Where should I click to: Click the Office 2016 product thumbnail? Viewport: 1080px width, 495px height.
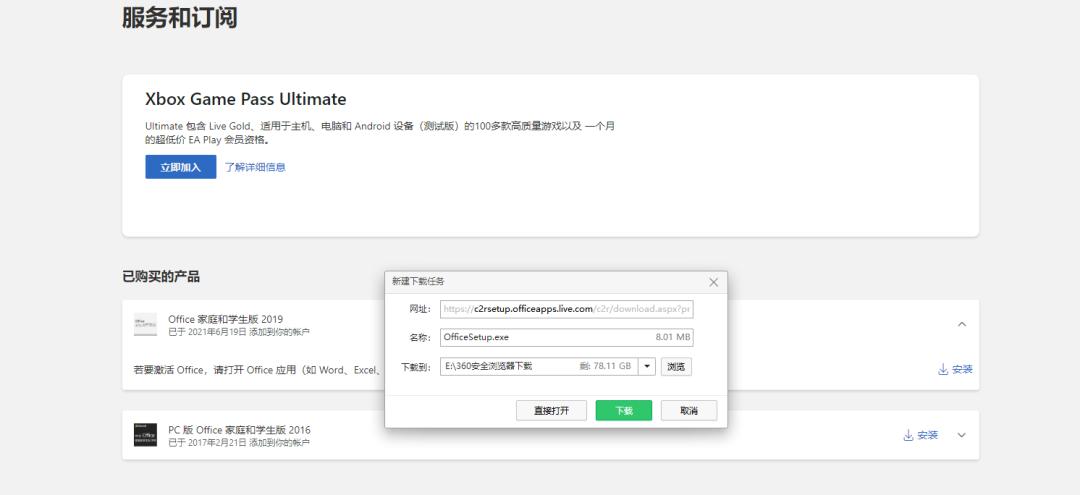pos(145,435)
